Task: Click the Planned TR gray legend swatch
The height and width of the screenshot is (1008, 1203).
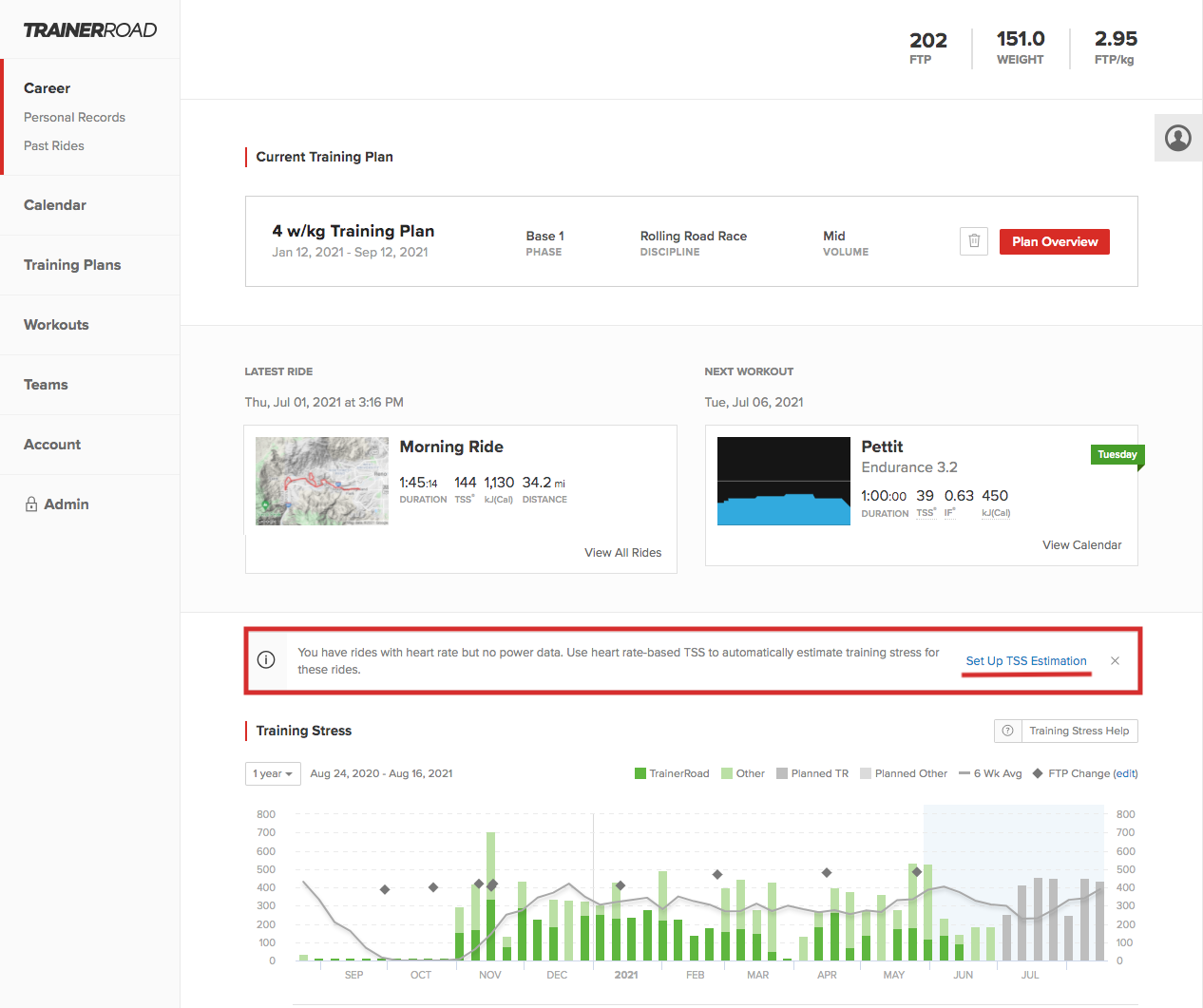Action: click(x=782, y=773)
